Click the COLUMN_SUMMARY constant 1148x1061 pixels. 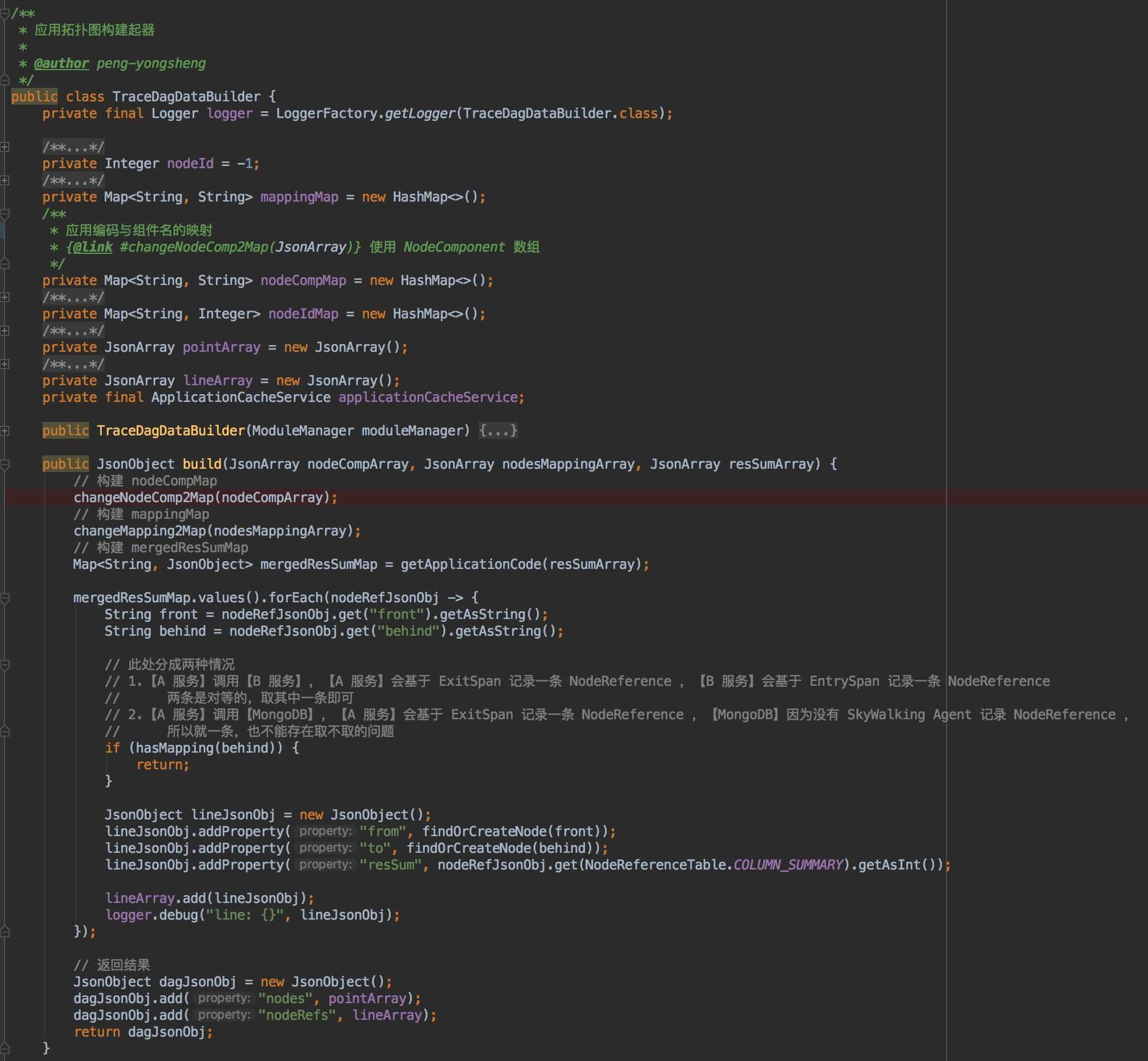[x=787, y=865]
